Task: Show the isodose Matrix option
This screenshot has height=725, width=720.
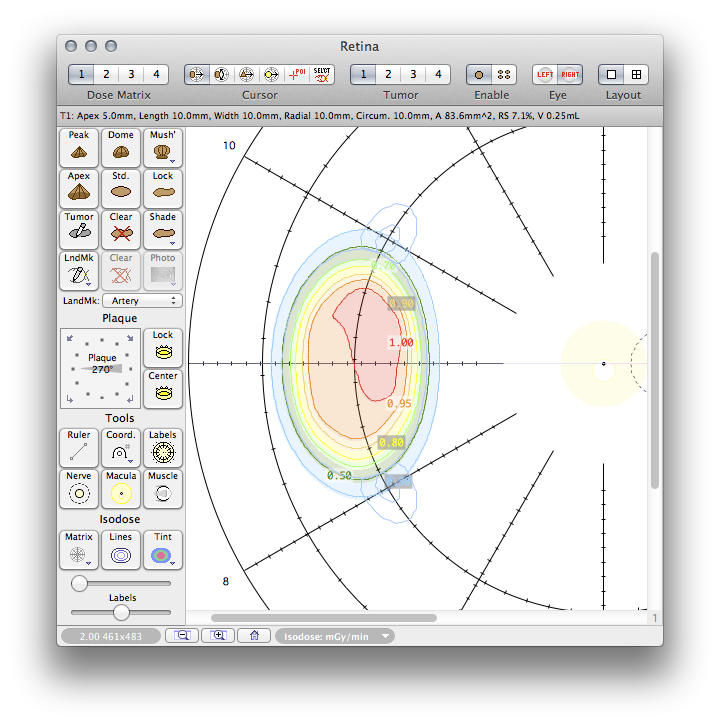Action: pyautogui.click(x=79, y=550)
